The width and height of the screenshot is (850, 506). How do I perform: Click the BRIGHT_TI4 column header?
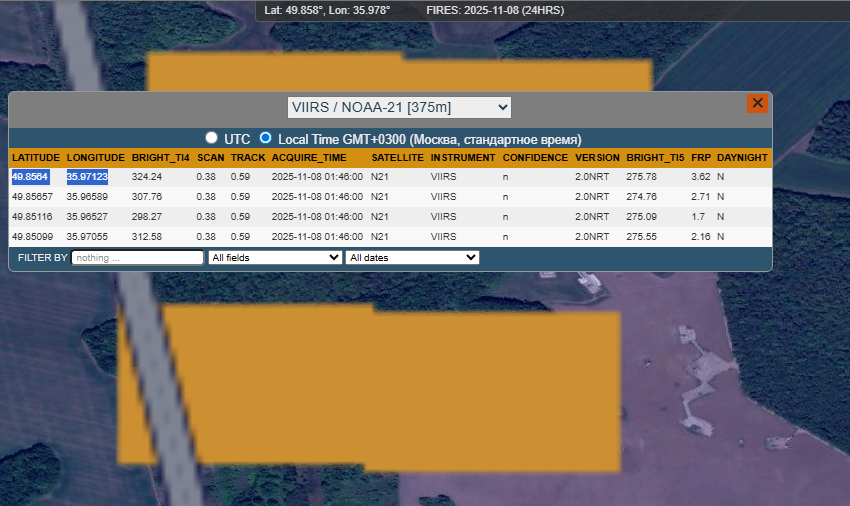click(160, 158)
